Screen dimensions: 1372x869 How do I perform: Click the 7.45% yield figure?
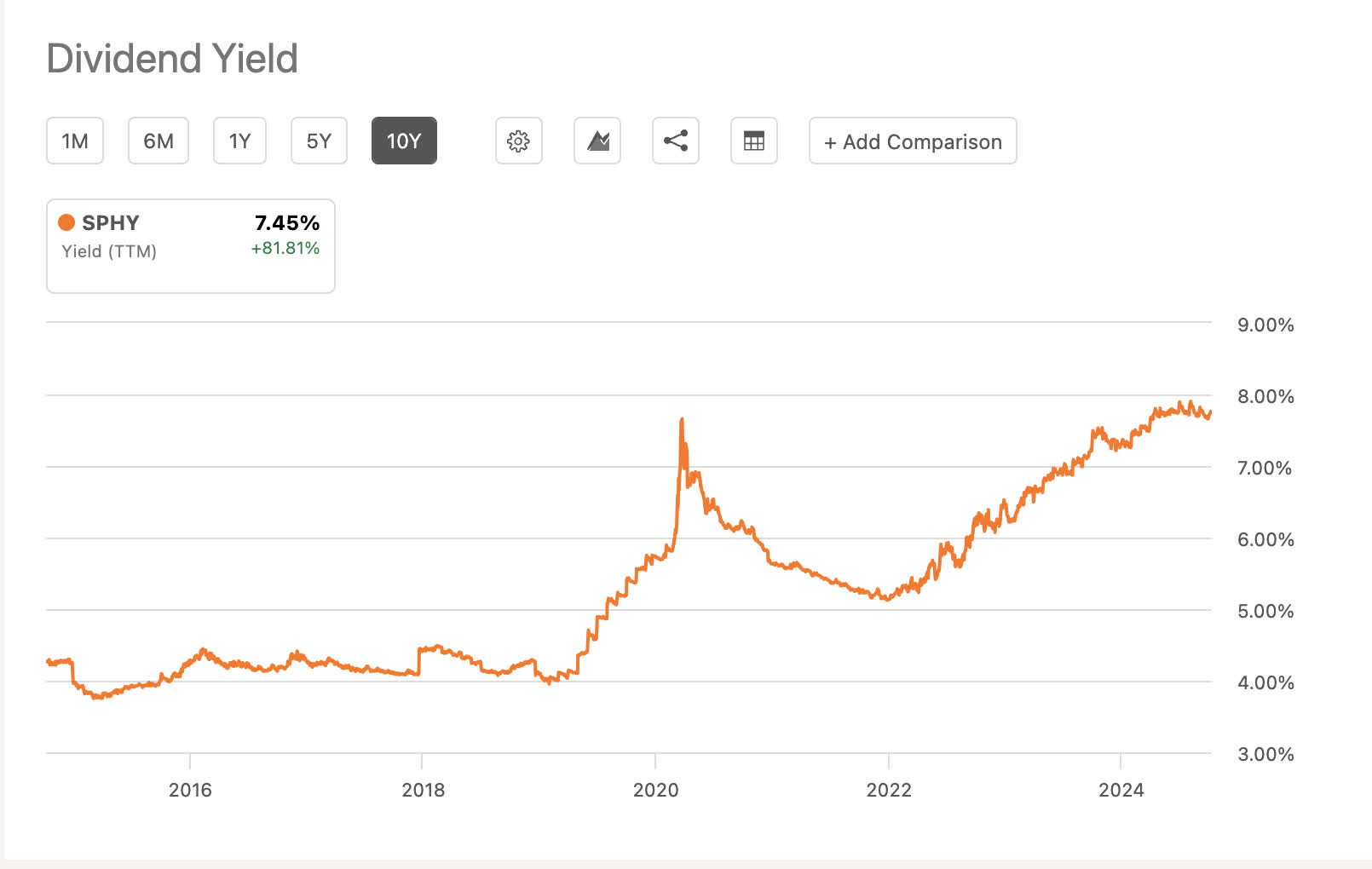pos(286,222)
